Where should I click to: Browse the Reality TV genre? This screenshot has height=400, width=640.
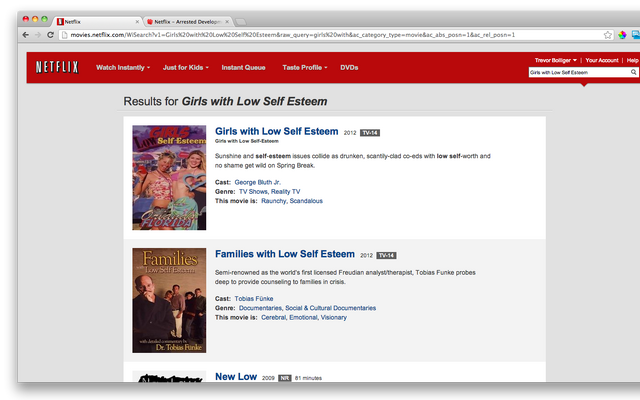pyautogui.click(x=285, y=192)
